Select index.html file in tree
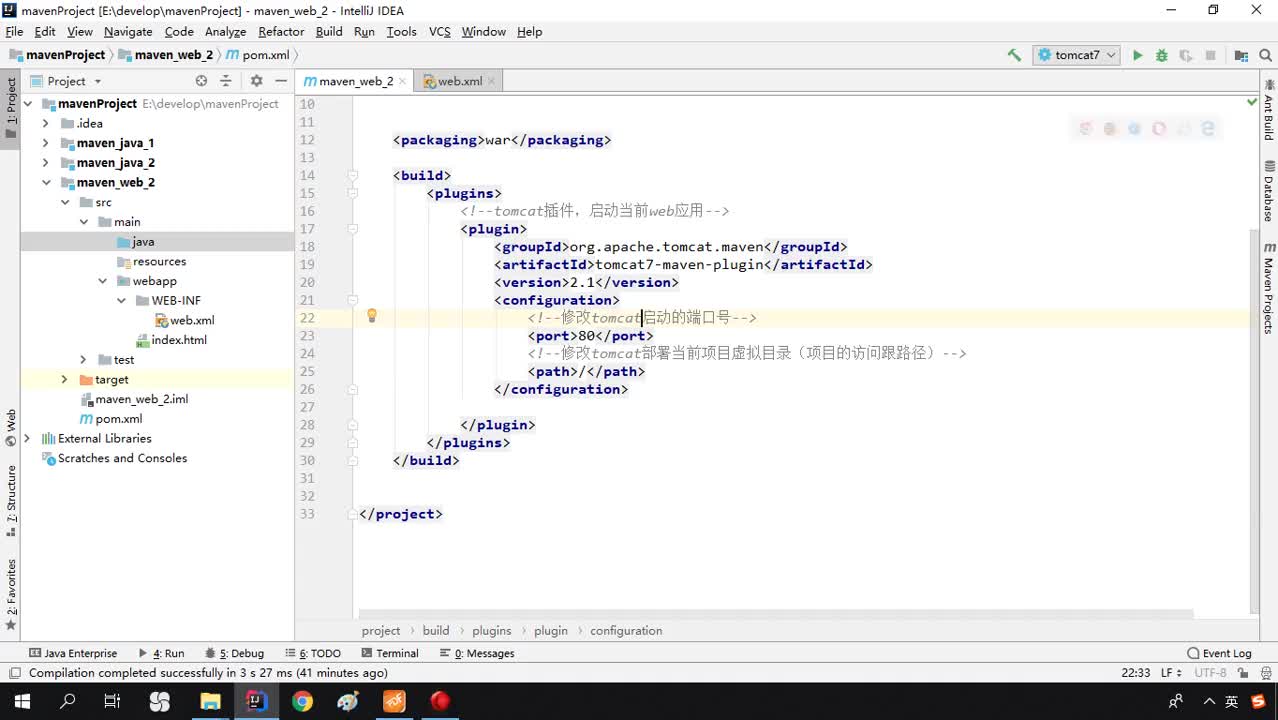This screenshot has height=720, width=1278. [171, 340]
